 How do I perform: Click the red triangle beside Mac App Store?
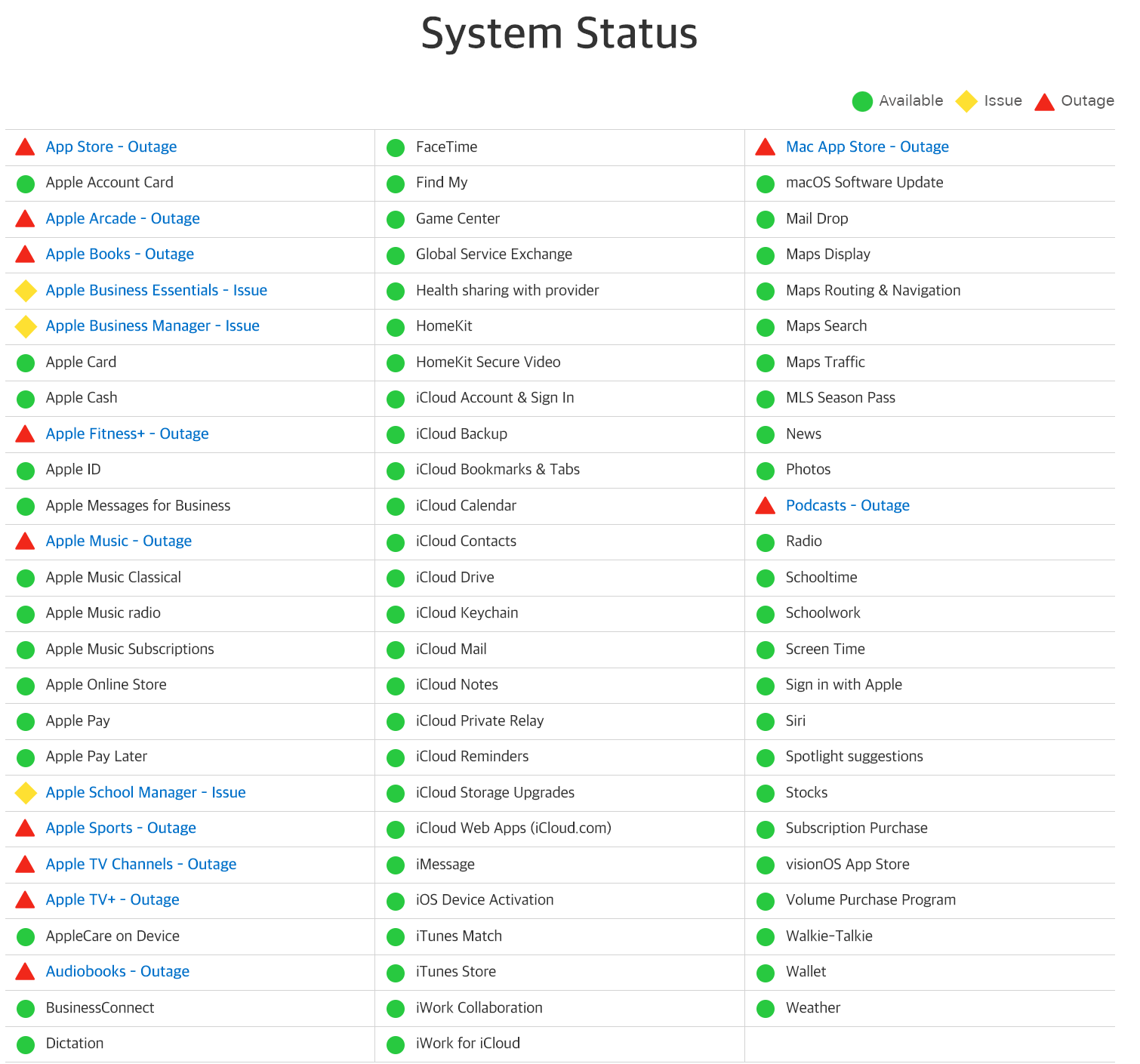pos(766,147)
